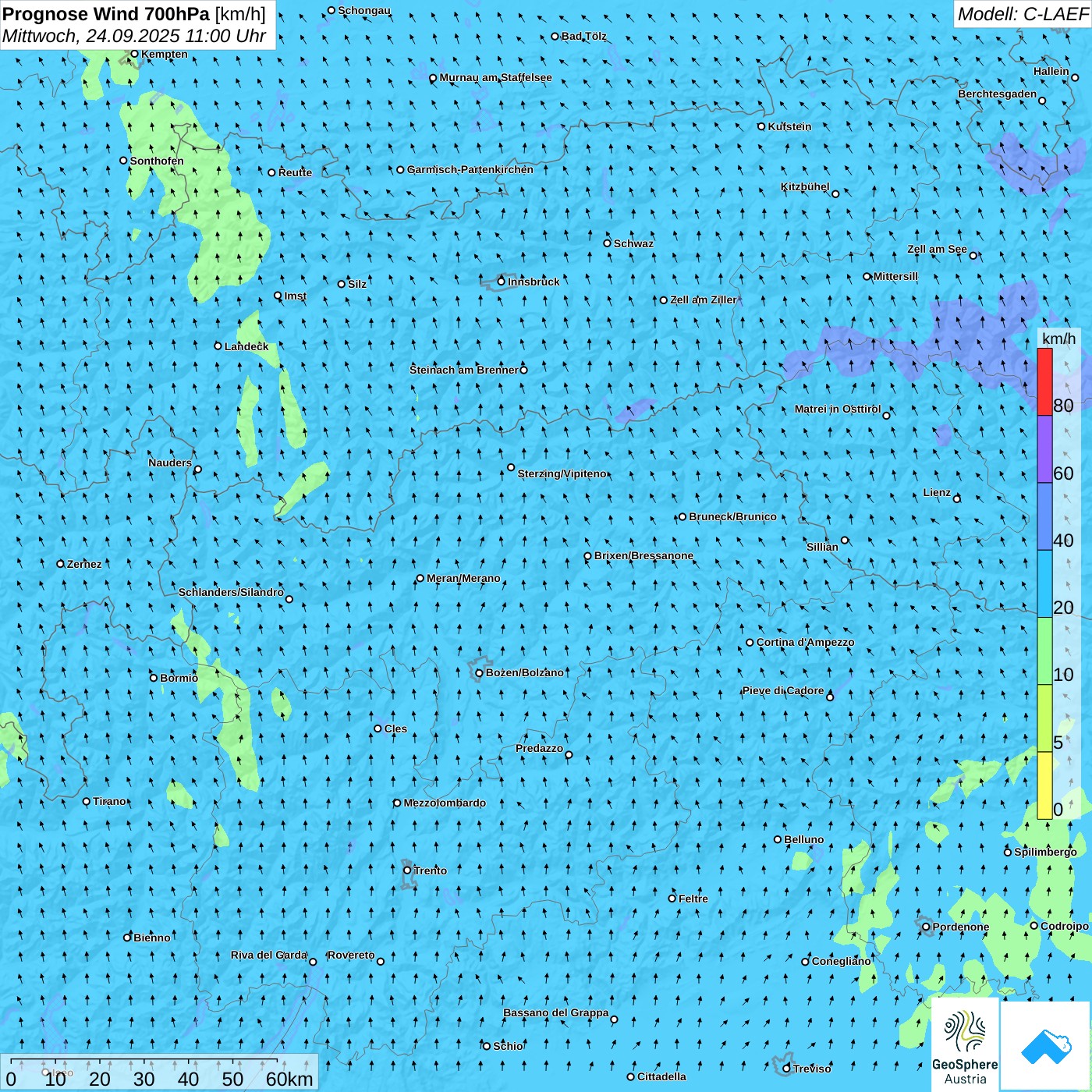Select the yellow 0 km/h legend color
1092x1092 pixels.
[1044, 785]
